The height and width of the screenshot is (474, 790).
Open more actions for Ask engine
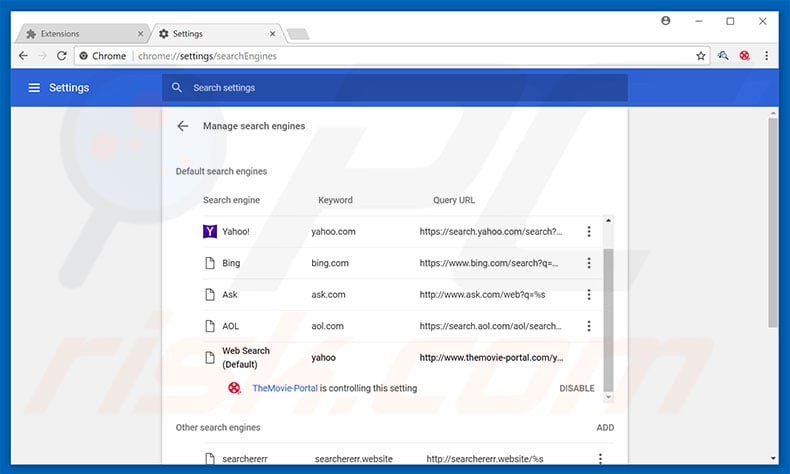[x=588, y=295]
